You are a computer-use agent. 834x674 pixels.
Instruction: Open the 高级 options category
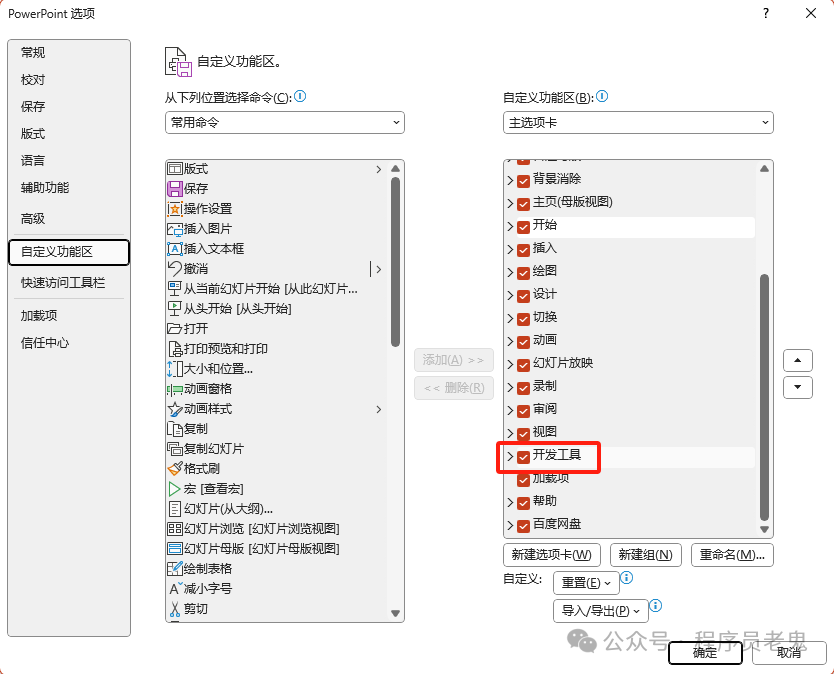click(x=69, y=219)
